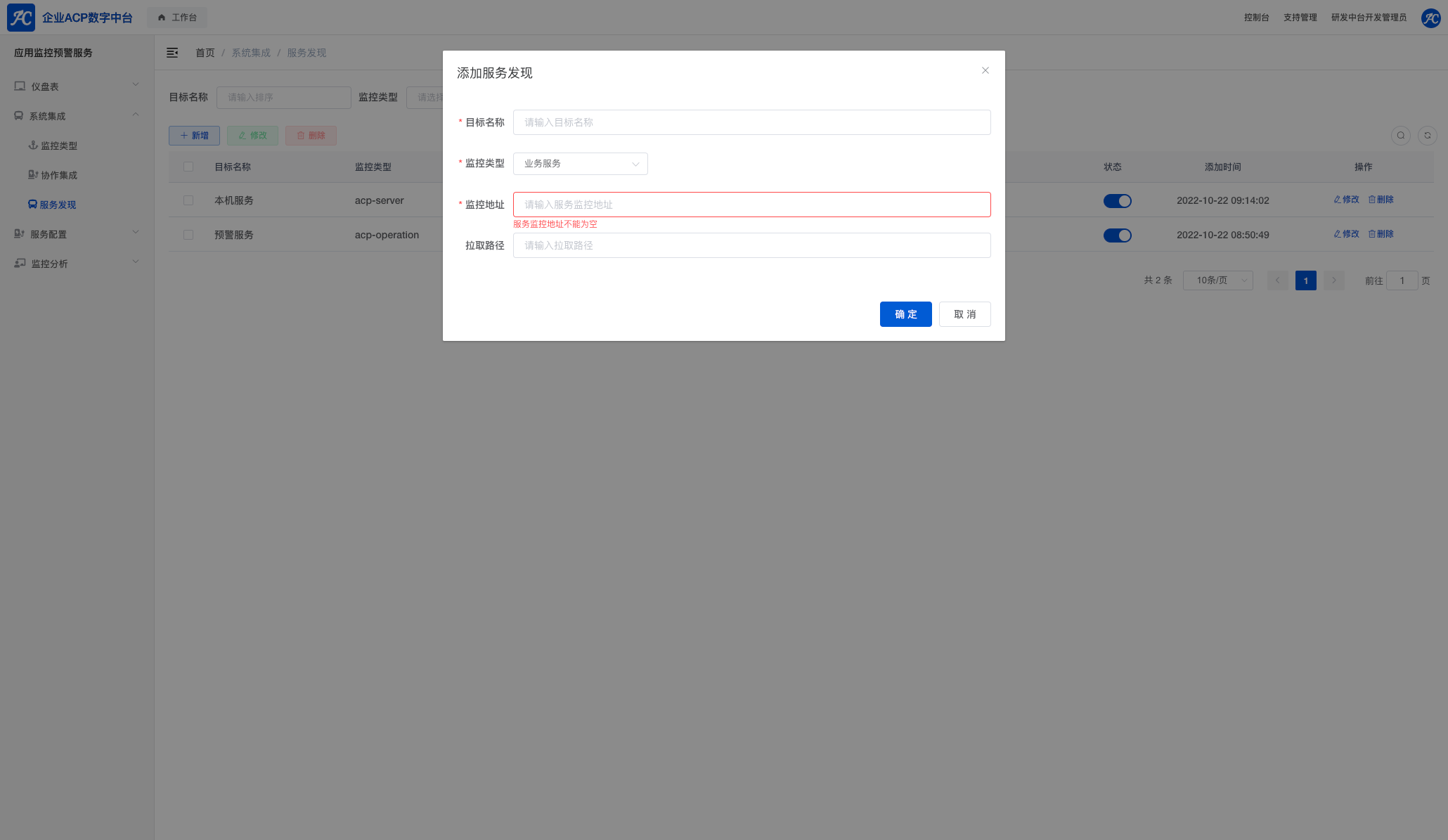
Task: Click the home icon on 工作台 tab
Action: (x=162, y=18)
